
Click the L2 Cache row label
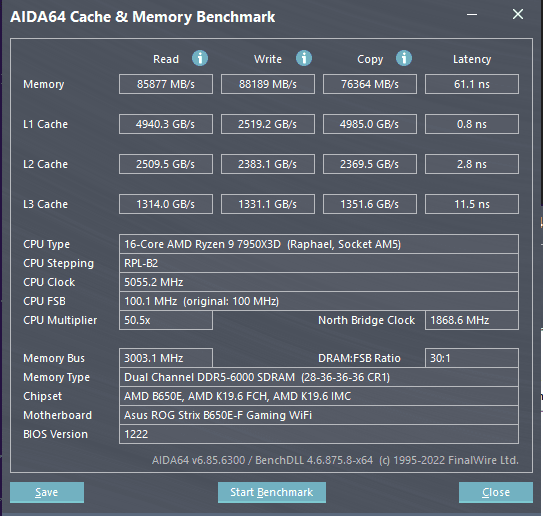(x=45, y=164)
